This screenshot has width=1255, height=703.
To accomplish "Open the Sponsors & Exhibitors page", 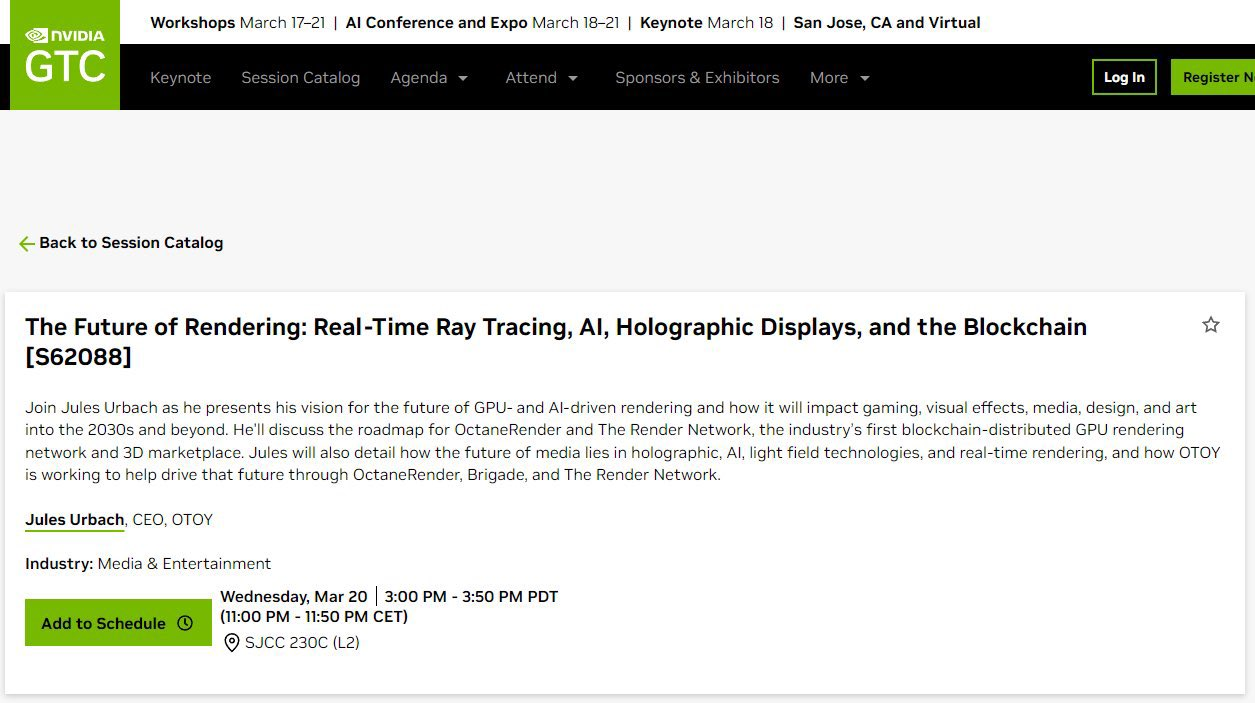I will pyautogui.click(x=697, y=77).
